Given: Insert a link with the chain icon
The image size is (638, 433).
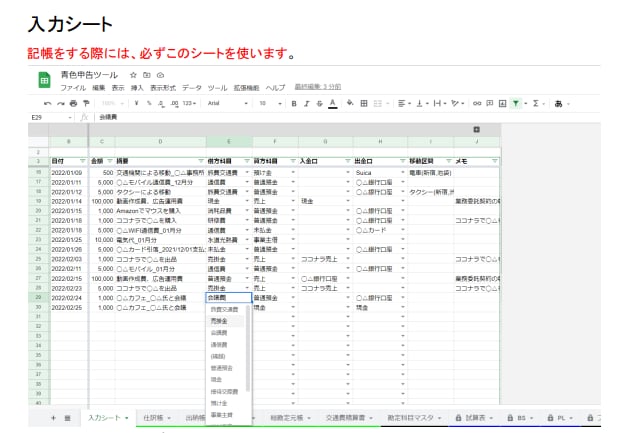Looking at the screenshot, I should pos(477,103).
